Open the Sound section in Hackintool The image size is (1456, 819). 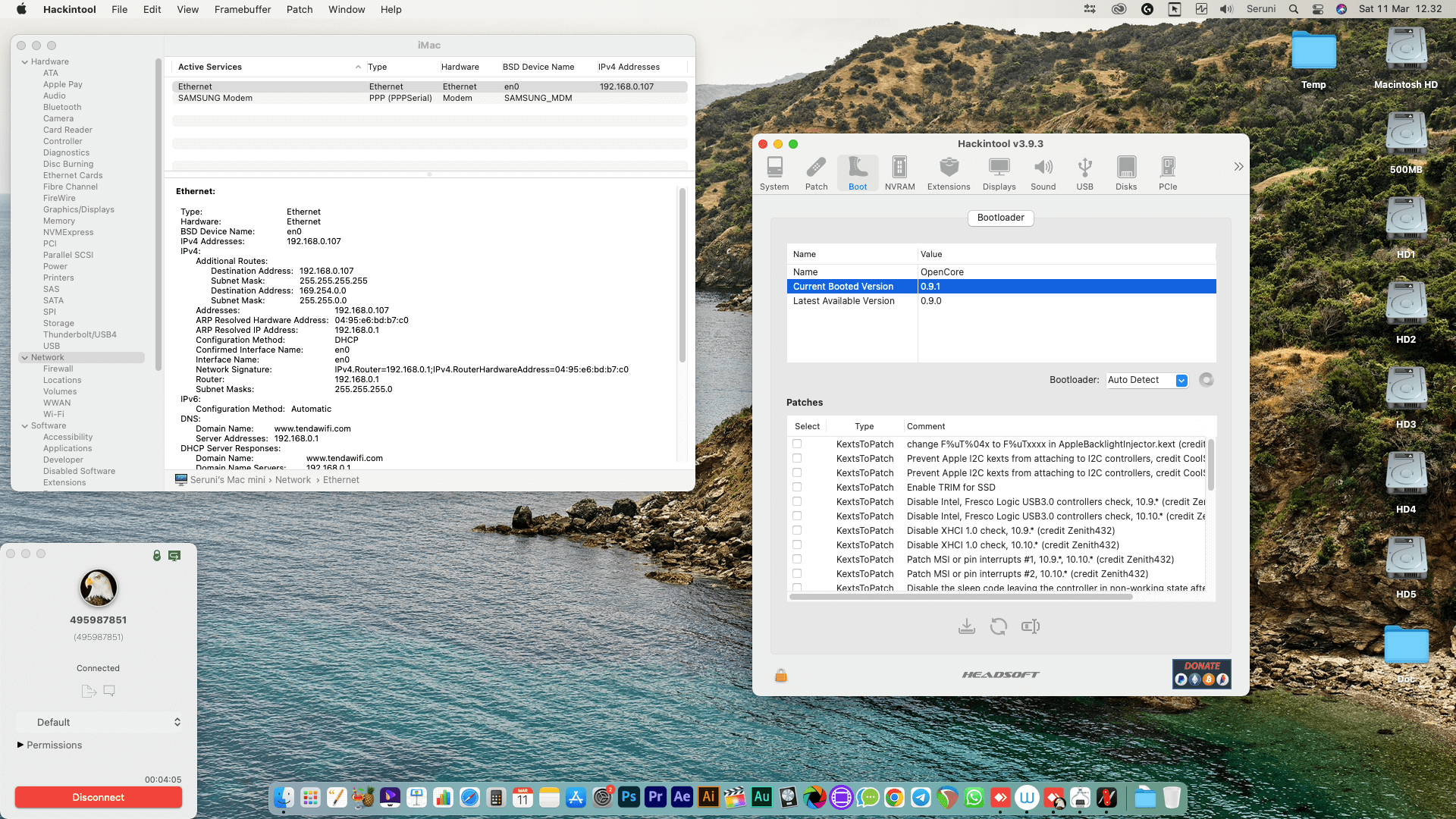1043,174
